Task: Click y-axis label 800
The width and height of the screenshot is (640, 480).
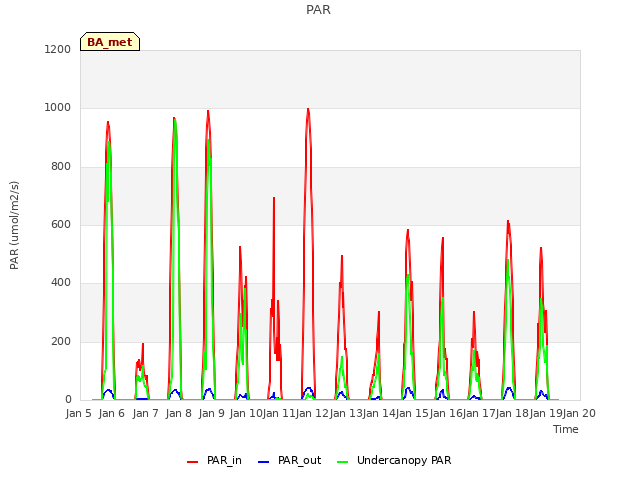Action: coord(61,167)
